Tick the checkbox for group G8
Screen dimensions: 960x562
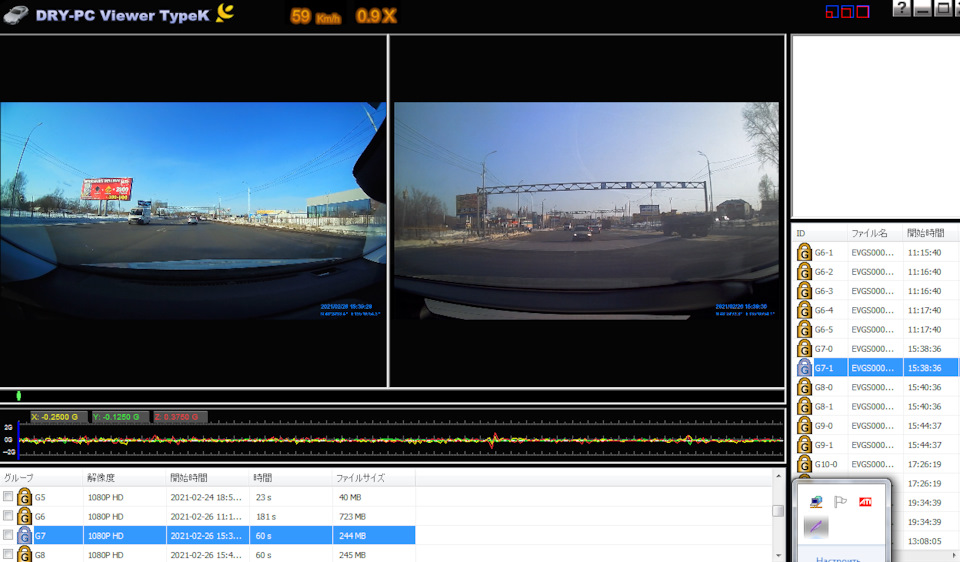pos(8,553)
